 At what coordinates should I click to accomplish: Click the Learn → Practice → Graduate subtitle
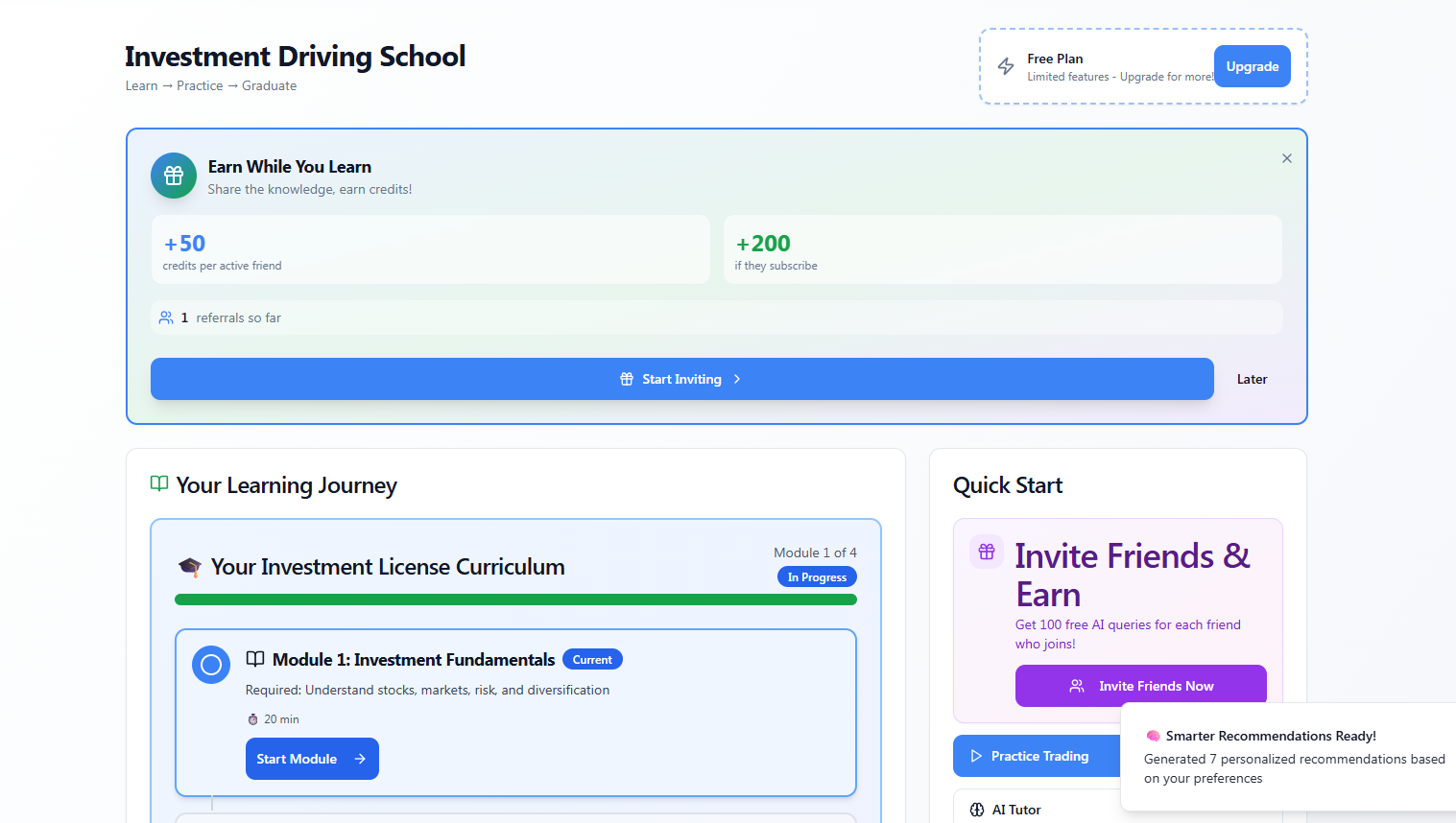211,85
